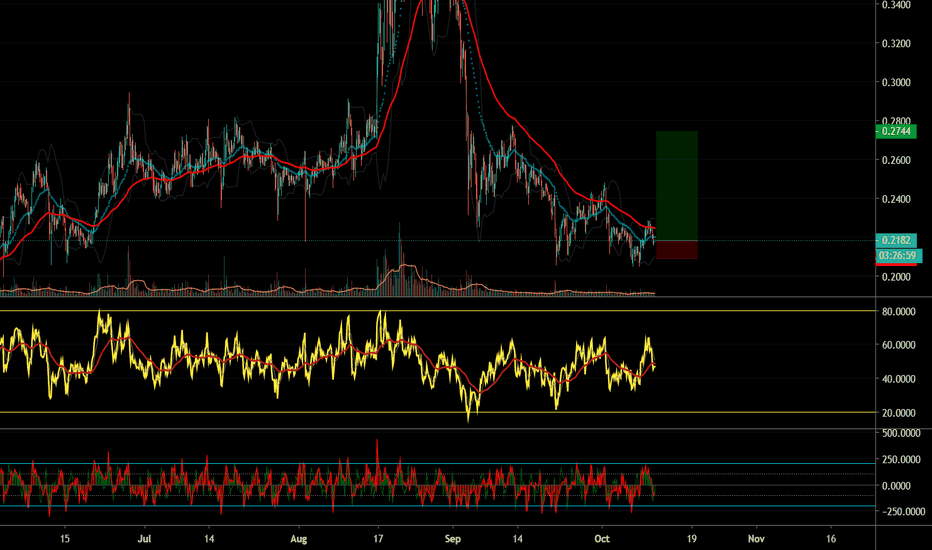Click the green 0.2744 target price label

tap(896, 131)
